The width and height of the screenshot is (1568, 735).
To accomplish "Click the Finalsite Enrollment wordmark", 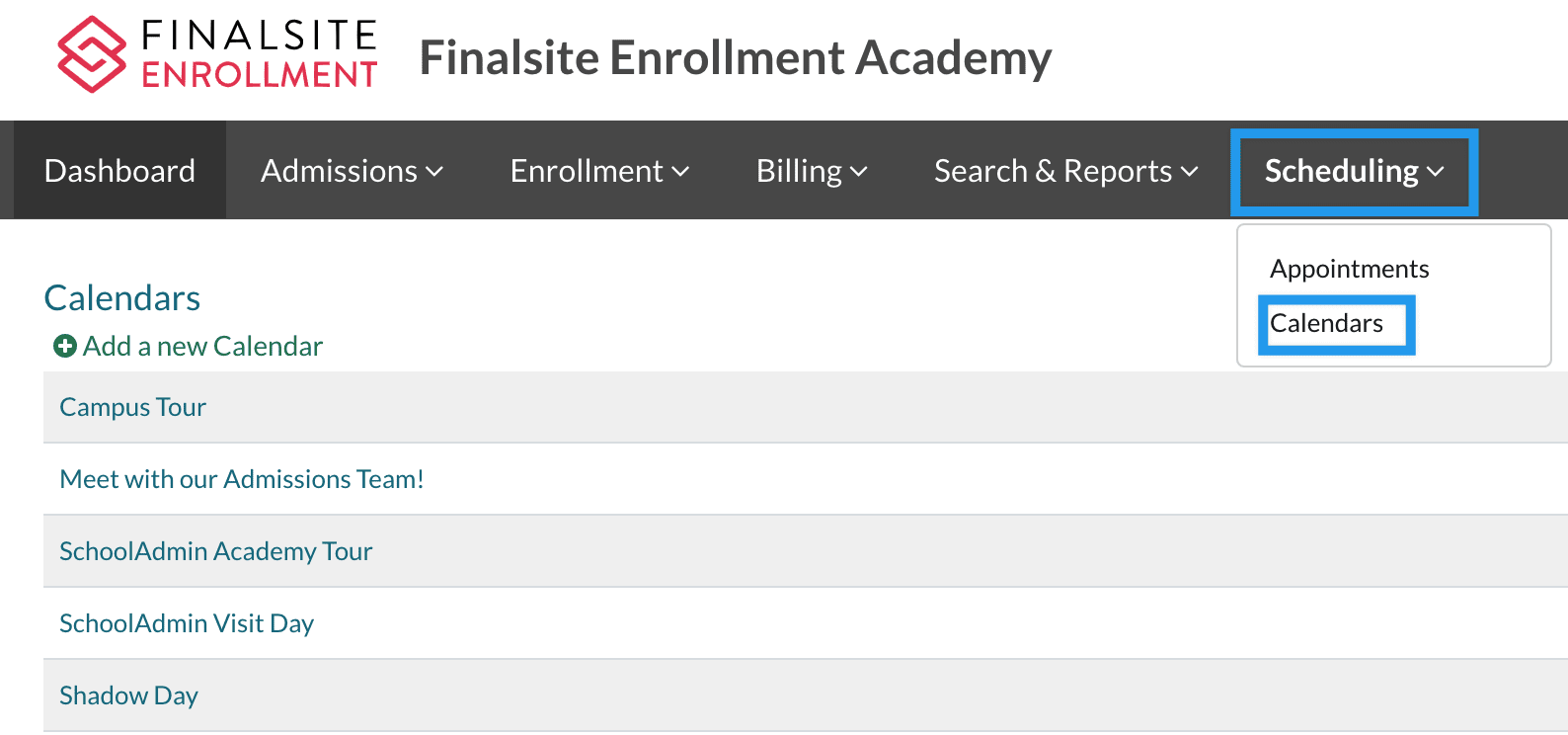I will coord(260,54).
